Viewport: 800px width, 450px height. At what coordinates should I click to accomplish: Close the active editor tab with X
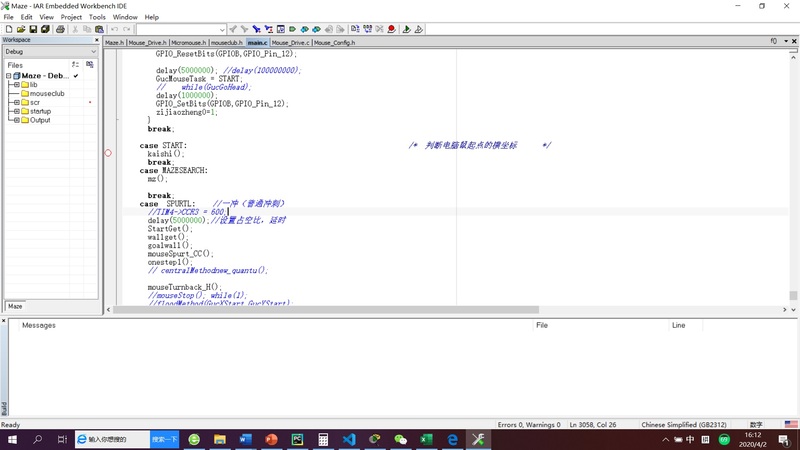click(794, 41)
